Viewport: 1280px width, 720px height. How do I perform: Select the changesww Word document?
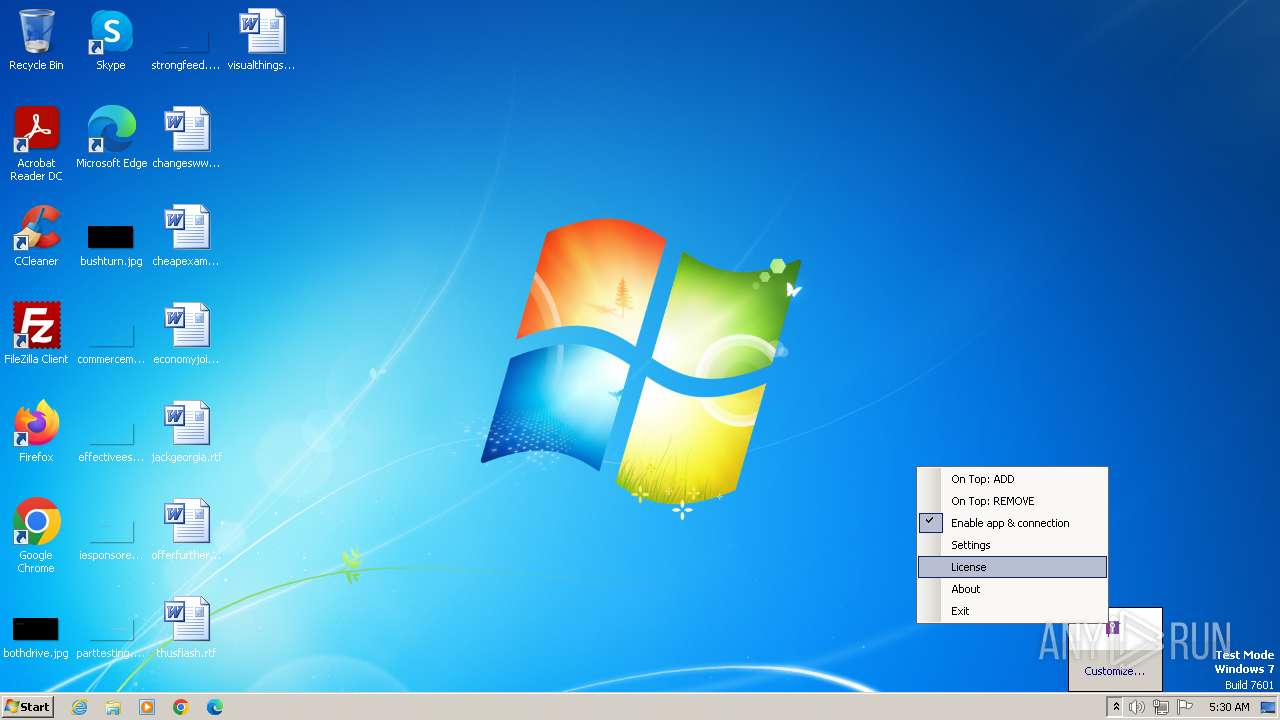click(186, 138)
